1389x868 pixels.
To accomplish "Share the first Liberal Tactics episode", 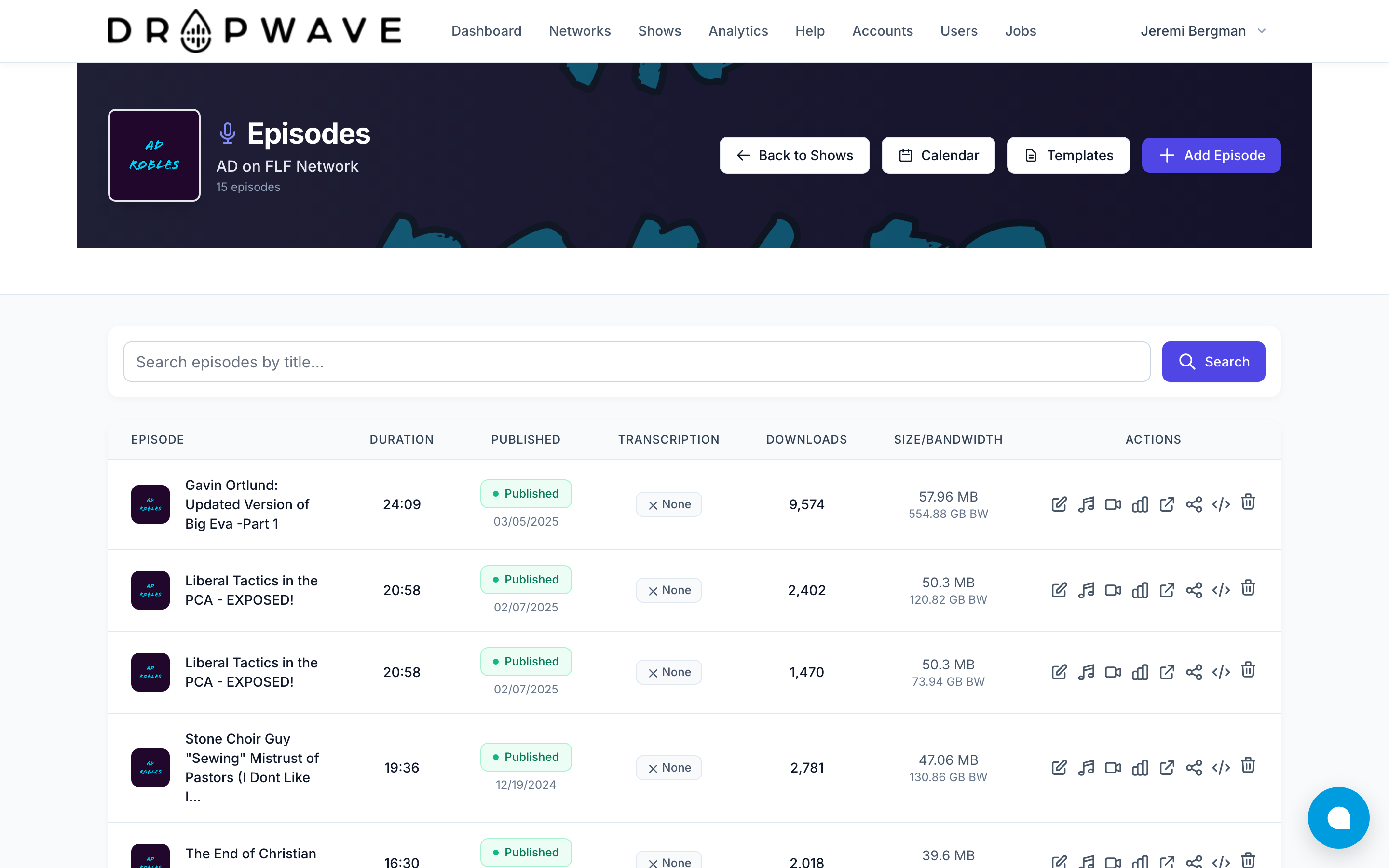I will (1195, 590).
